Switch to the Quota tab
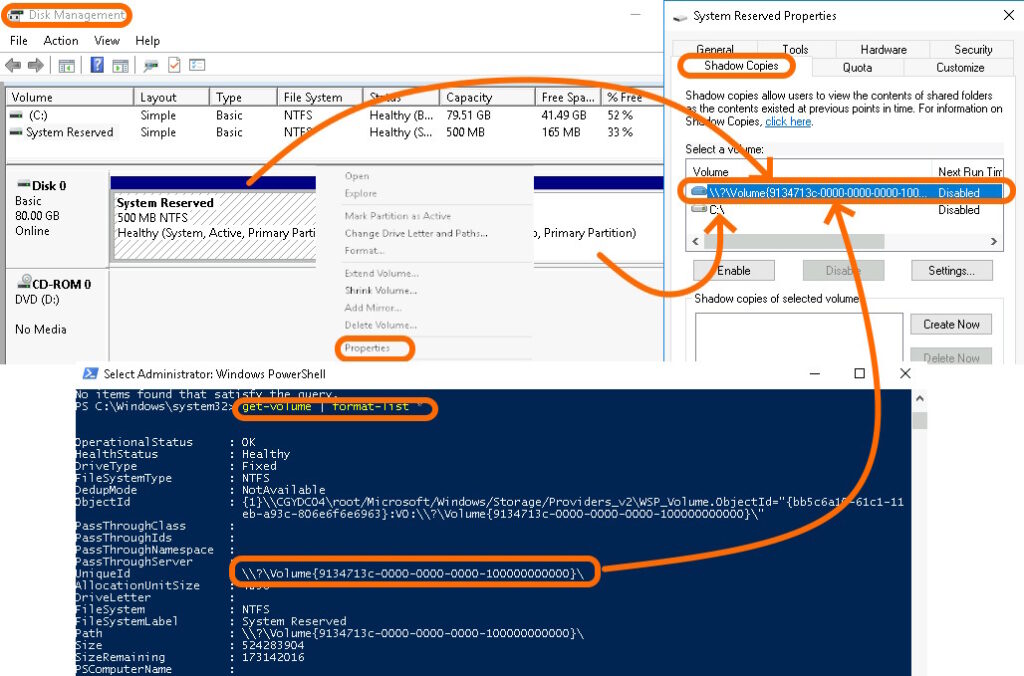 coord(857,68)
